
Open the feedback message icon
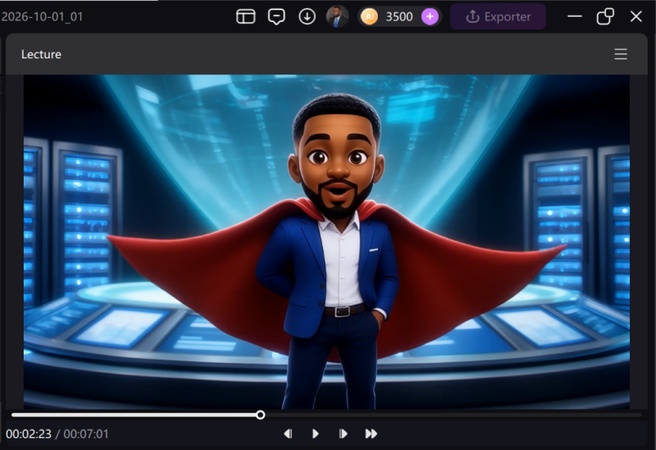[x=276, y=17]
